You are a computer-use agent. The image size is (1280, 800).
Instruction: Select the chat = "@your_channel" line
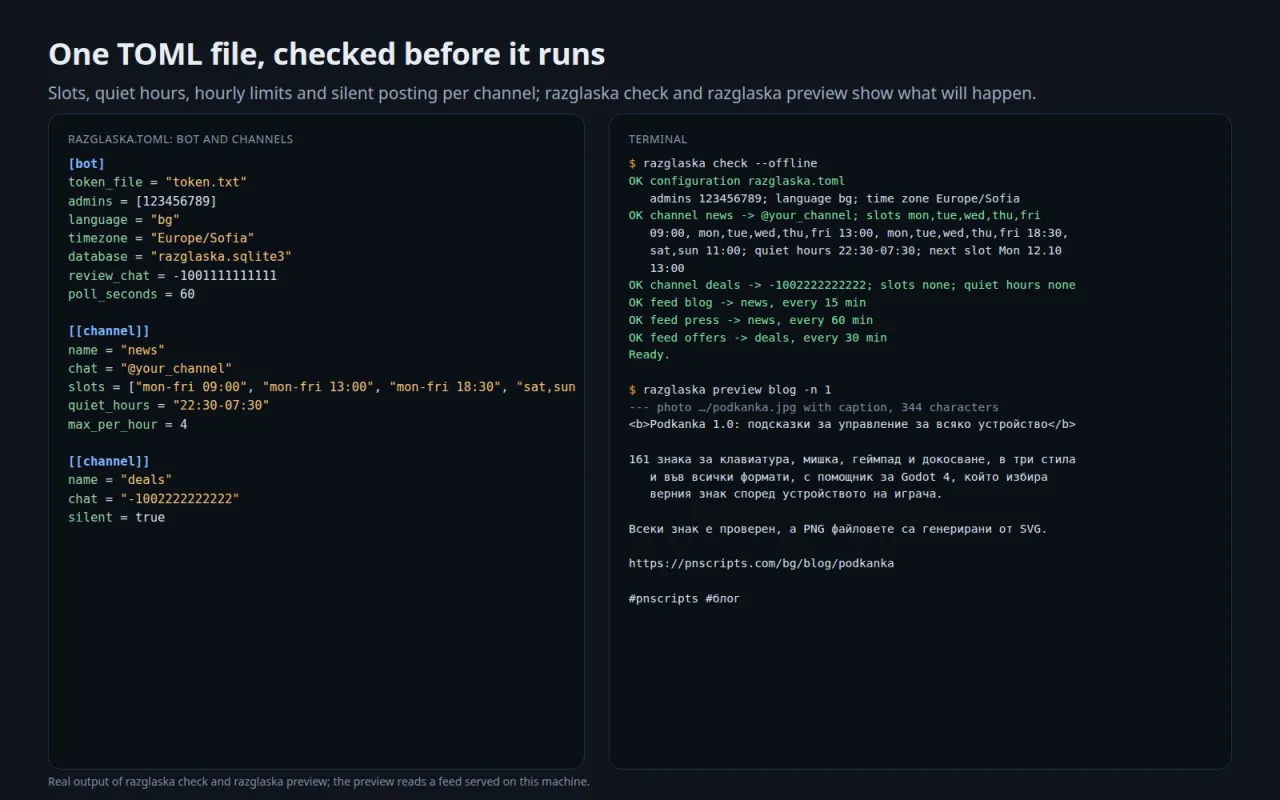click(150, 368)
